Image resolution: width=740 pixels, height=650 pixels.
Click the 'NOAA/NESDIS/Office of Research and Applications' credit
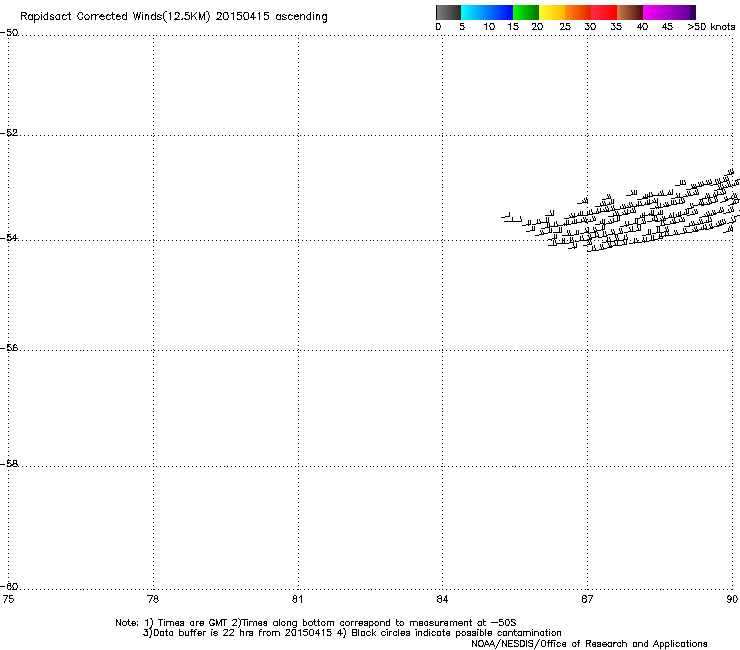(x=589, y=644)
